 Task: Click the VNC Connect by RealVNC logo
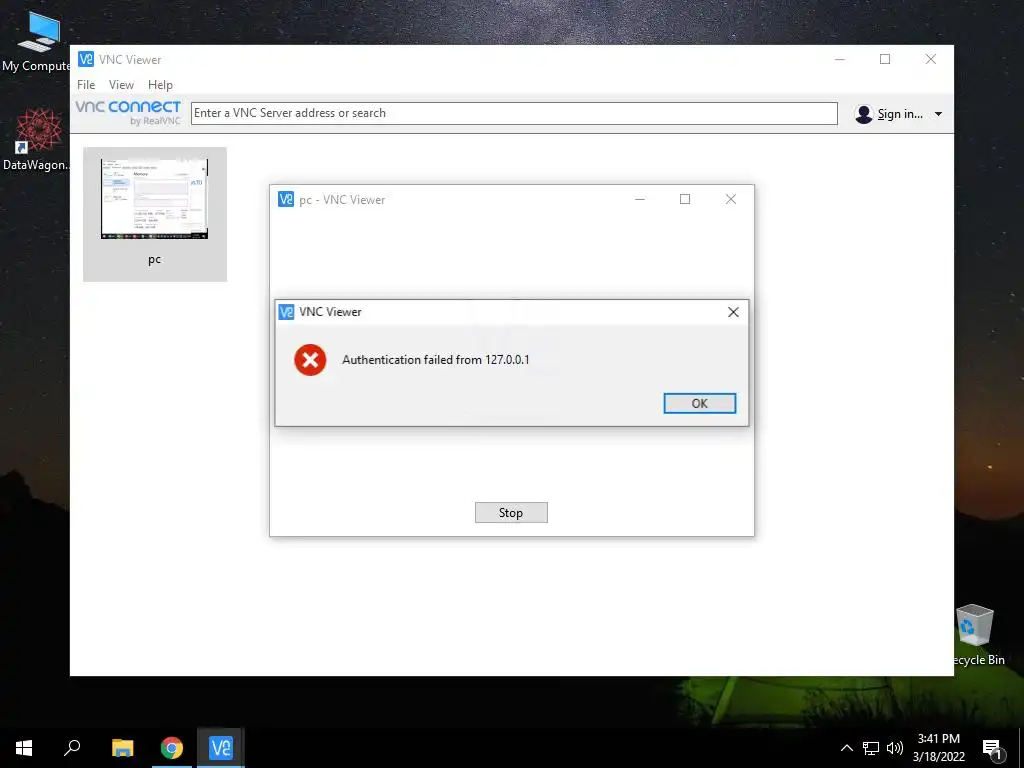128,112
